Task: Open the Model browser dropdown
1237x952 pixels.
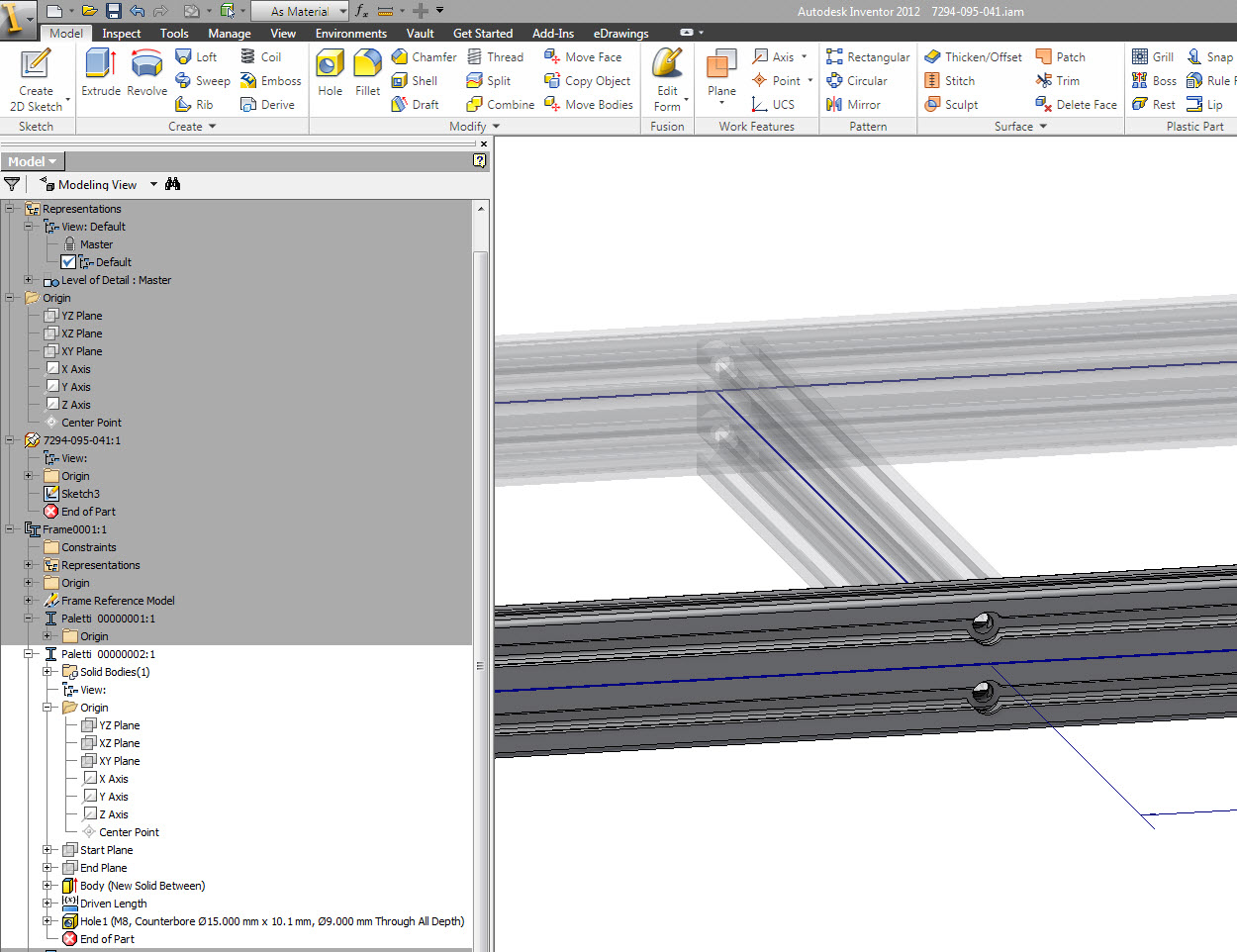Action: click(x=32, y=161)
